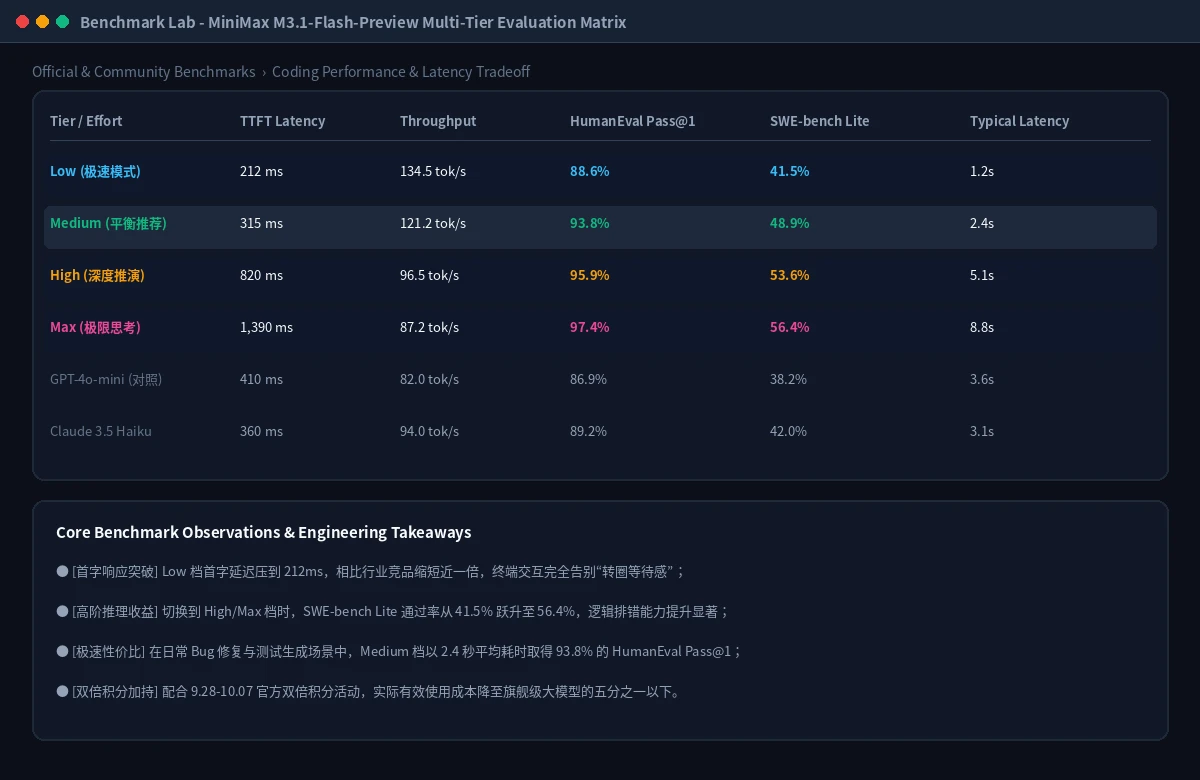Click the 360 ms TTFT latency cell
The image size is (1200, 780).
click(x=261, y=431)
